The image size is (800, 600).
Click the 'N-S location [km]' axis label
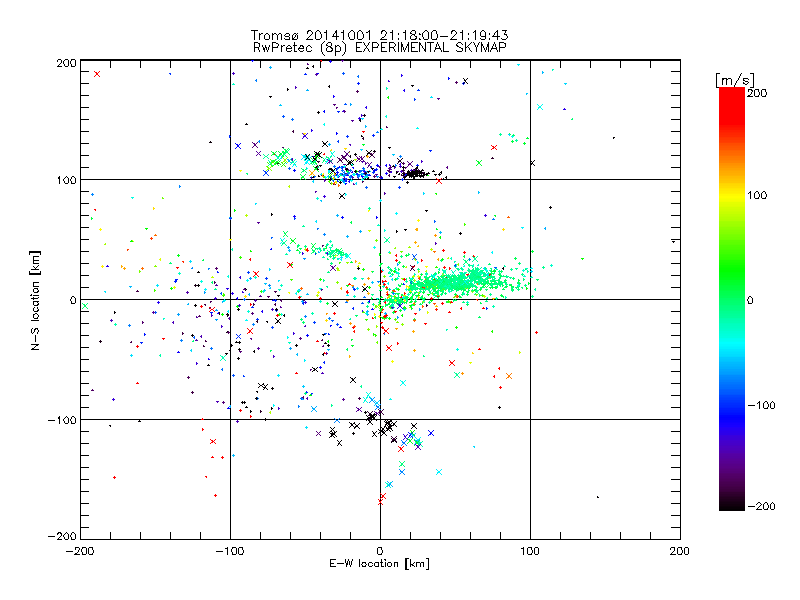click(35, 301)
